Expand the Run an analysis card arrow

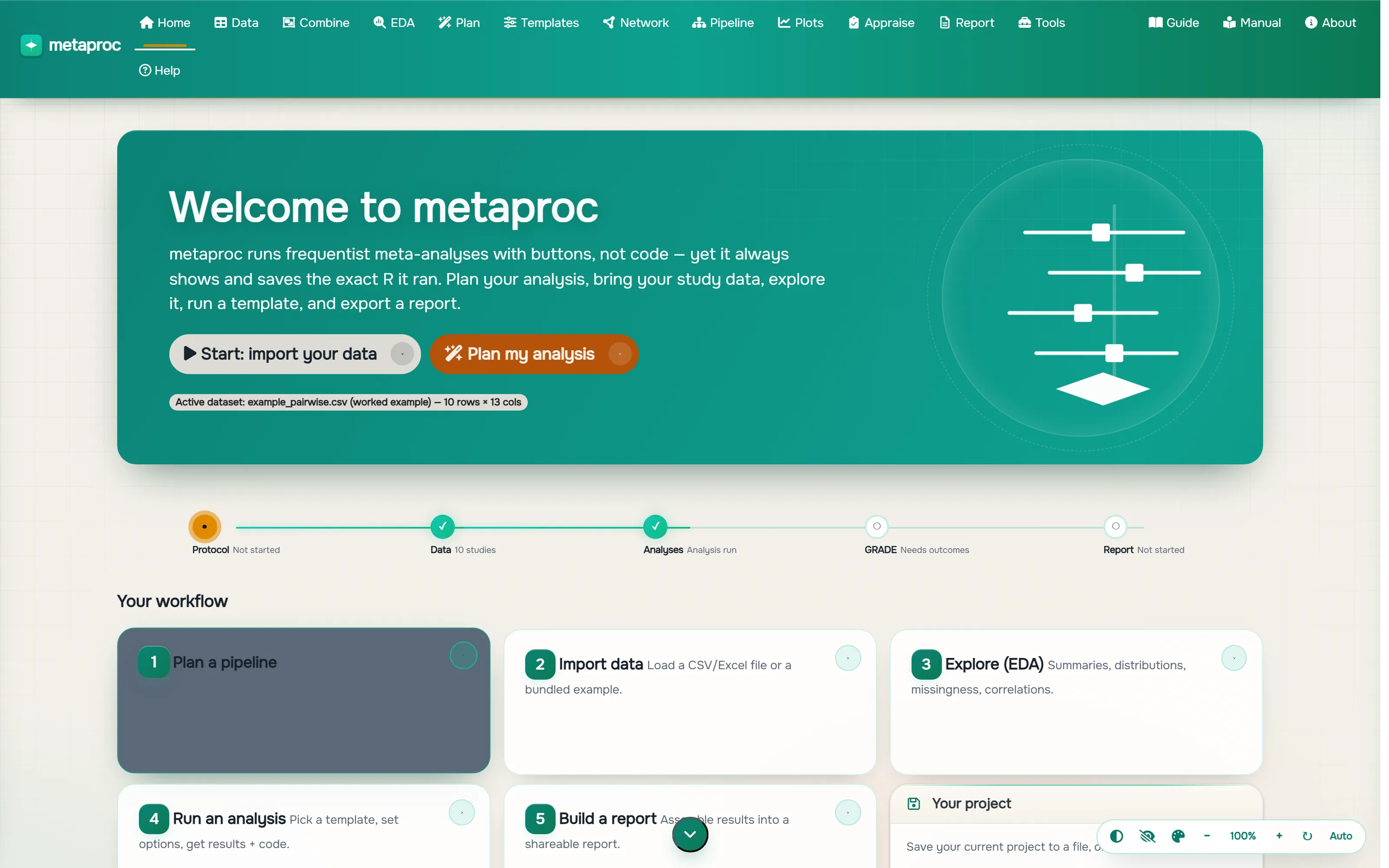pyautogui.click(x=461, y=812)
